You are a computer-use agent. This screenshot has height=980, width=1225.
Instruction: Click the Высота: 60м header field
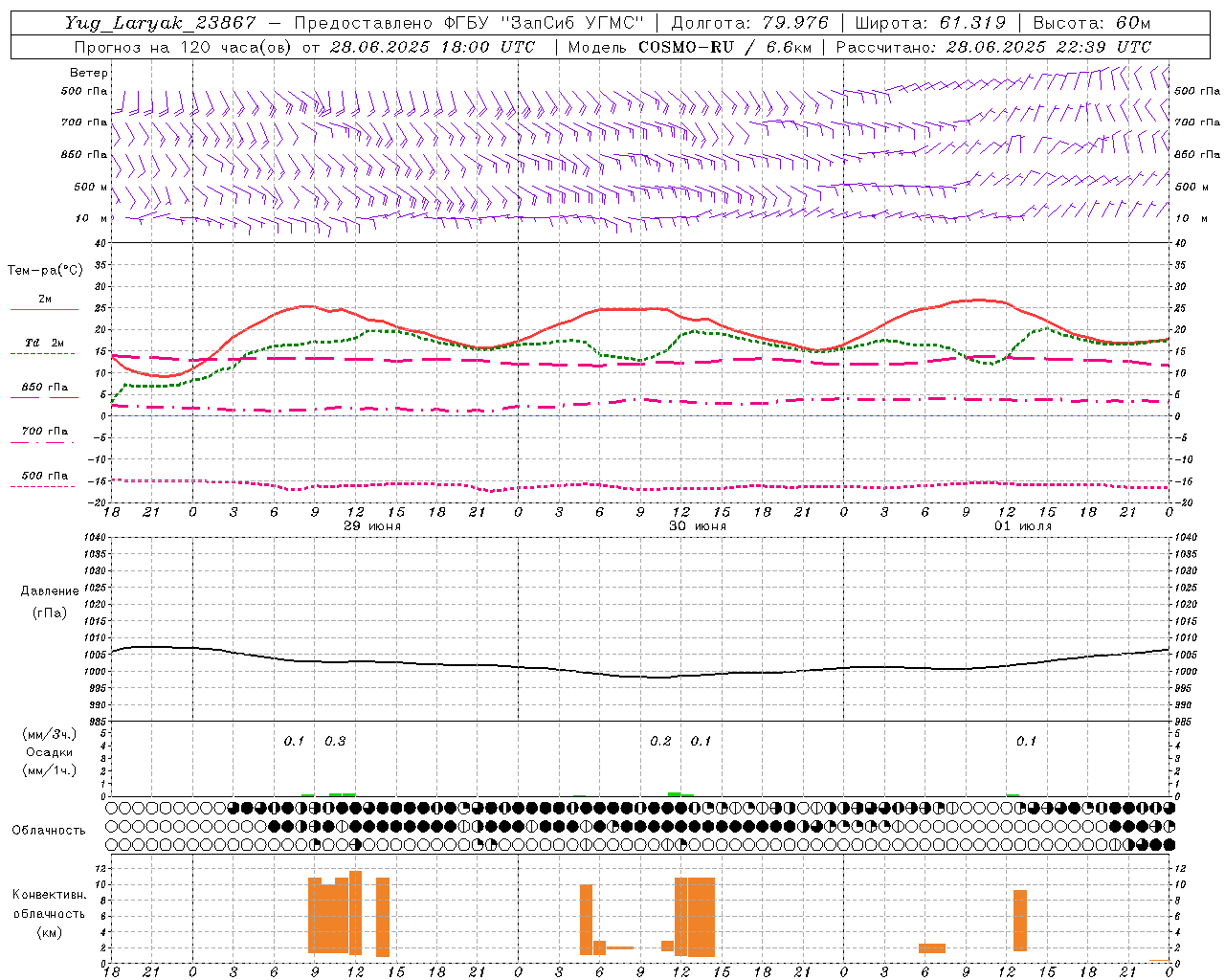[1091, 23]
